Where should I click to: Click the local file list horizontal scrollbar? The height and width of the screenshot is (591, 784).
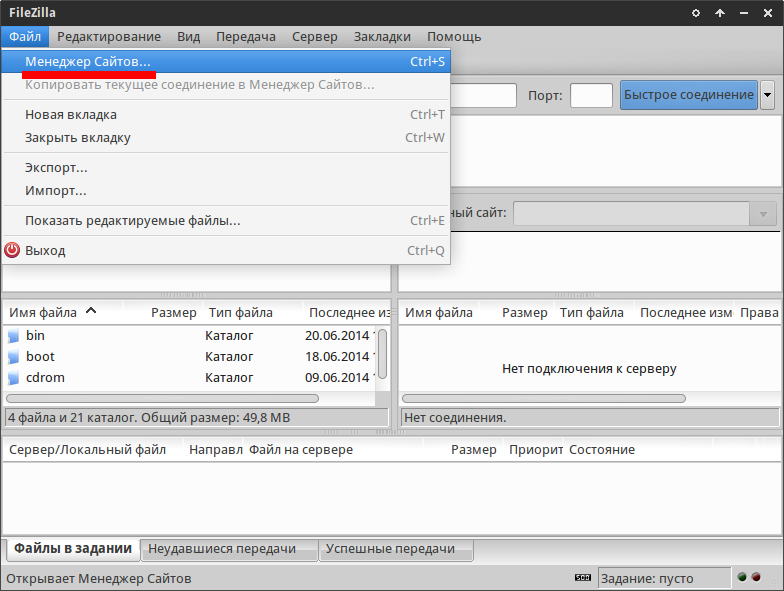point(162,398)
